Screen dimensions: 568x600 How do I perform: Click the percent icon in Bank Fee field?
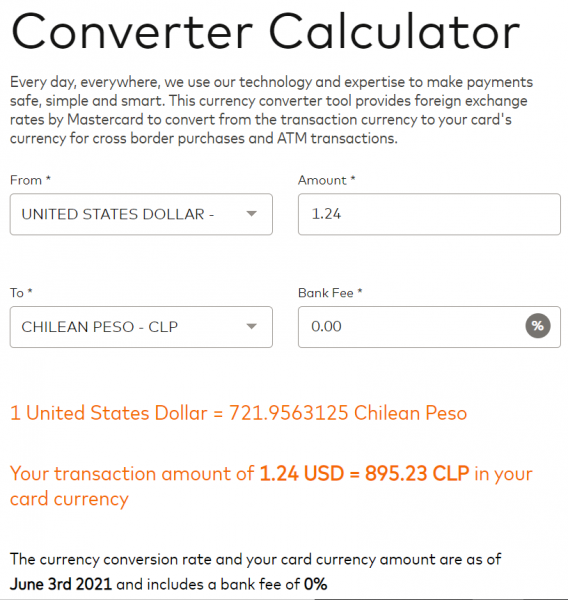pyautogui.click(x=537, y=326)
